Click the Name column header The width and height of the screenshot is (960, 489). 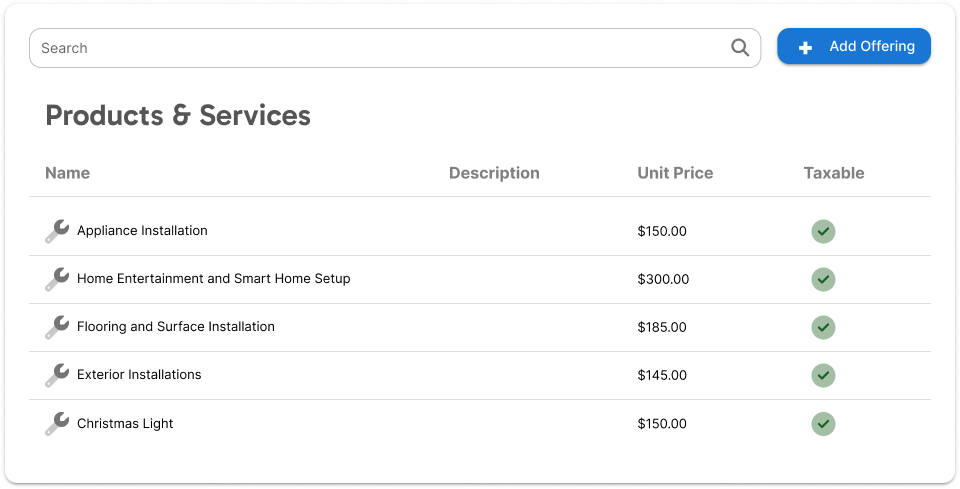pyautogui.click(x=67, y=173)
